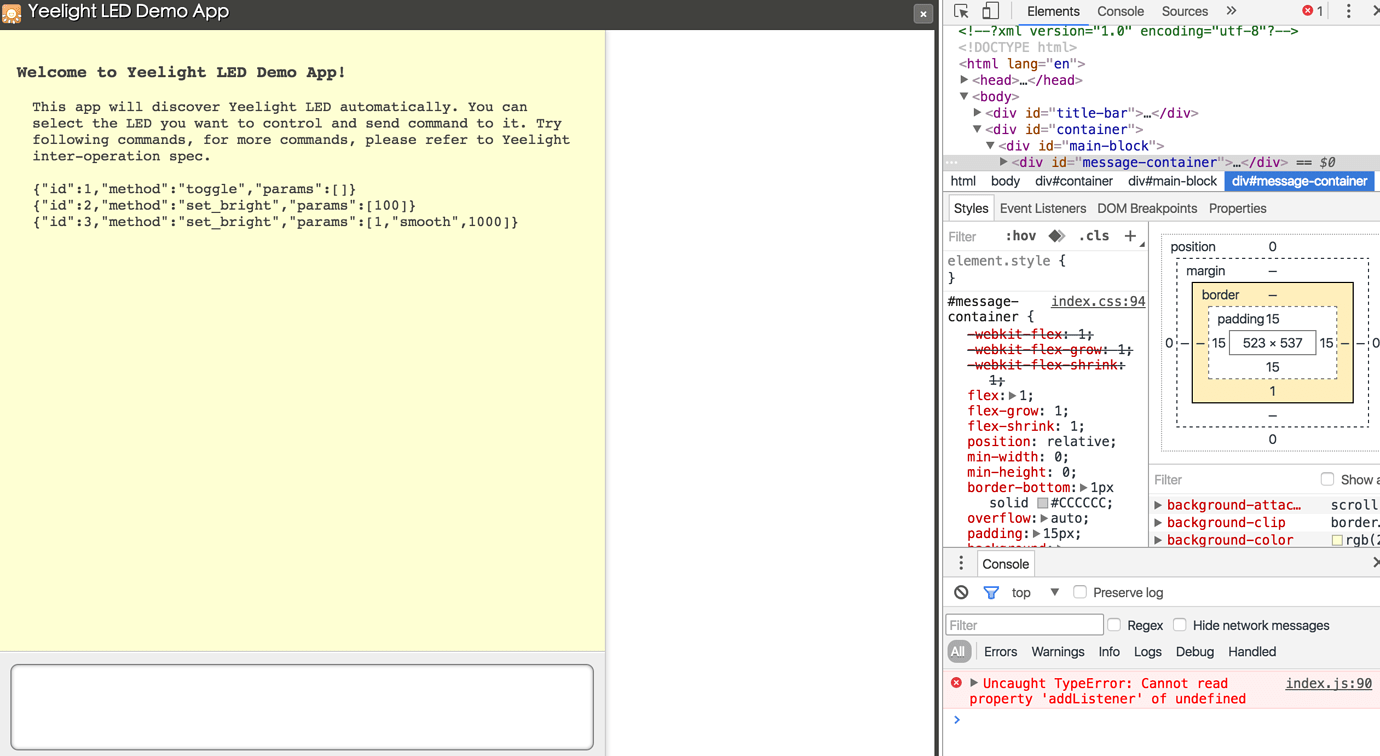Open the more DevTools tabs chevron
Viewport: 1380px width, 756px height.
(x=1232, y=11)
